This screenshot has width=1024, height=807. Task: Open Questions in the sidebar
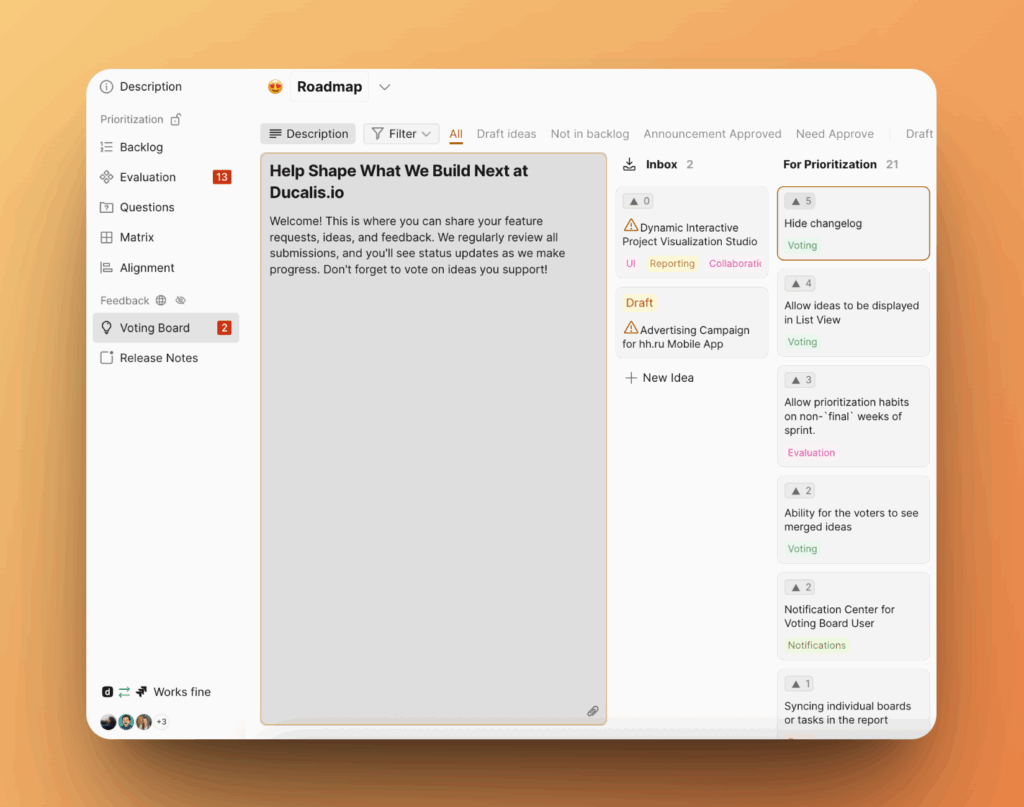point(147,207)
